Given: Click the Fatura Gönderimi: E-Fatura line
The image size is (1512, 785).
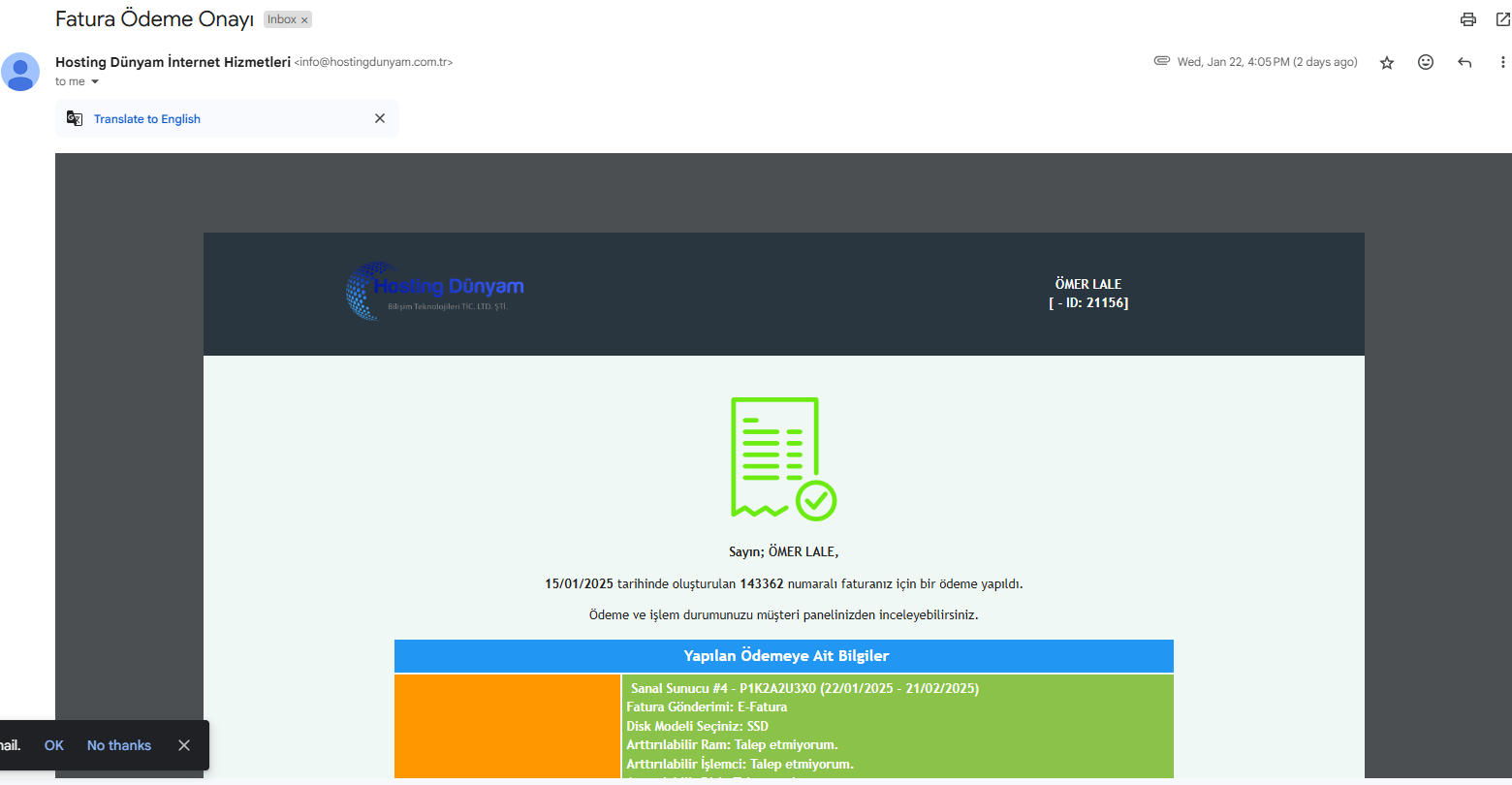Looking at the screenshot, I should 707,706.
